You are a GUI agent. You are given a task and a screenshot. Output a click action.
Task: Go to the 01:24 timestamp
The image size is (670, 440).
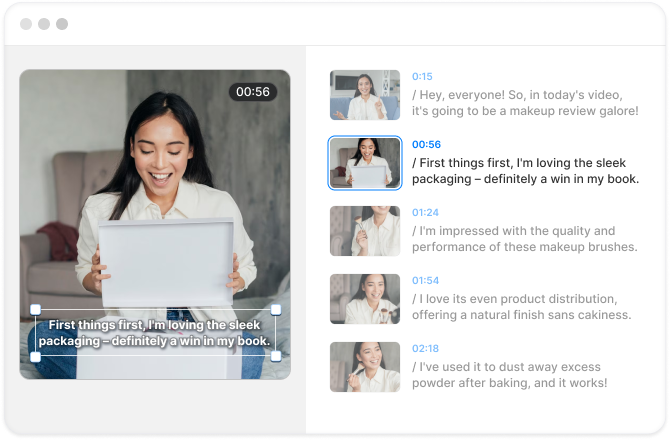pyautogui.click(x=425, y=212)
